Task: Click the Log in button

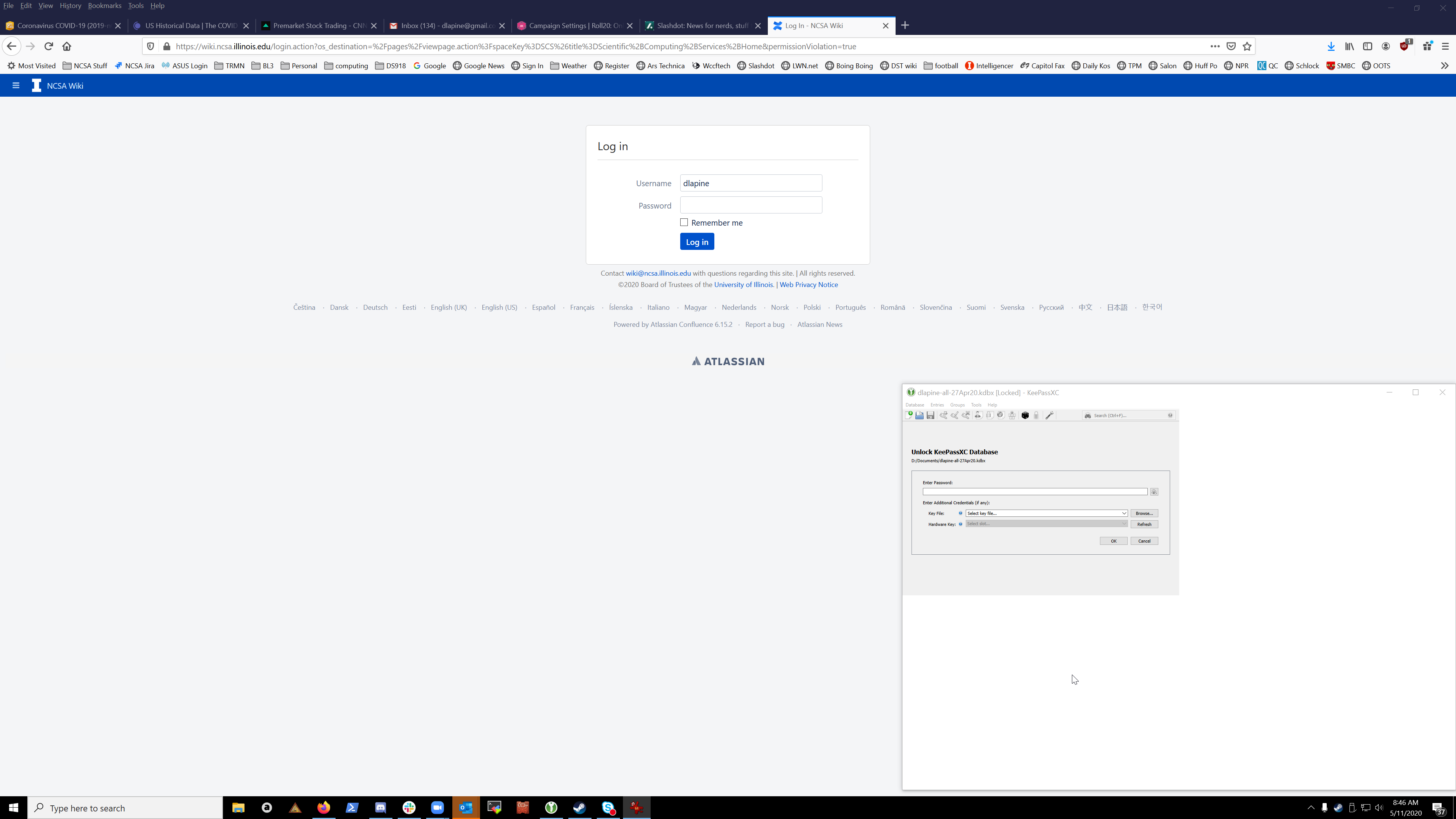Action: coord(697,242)
